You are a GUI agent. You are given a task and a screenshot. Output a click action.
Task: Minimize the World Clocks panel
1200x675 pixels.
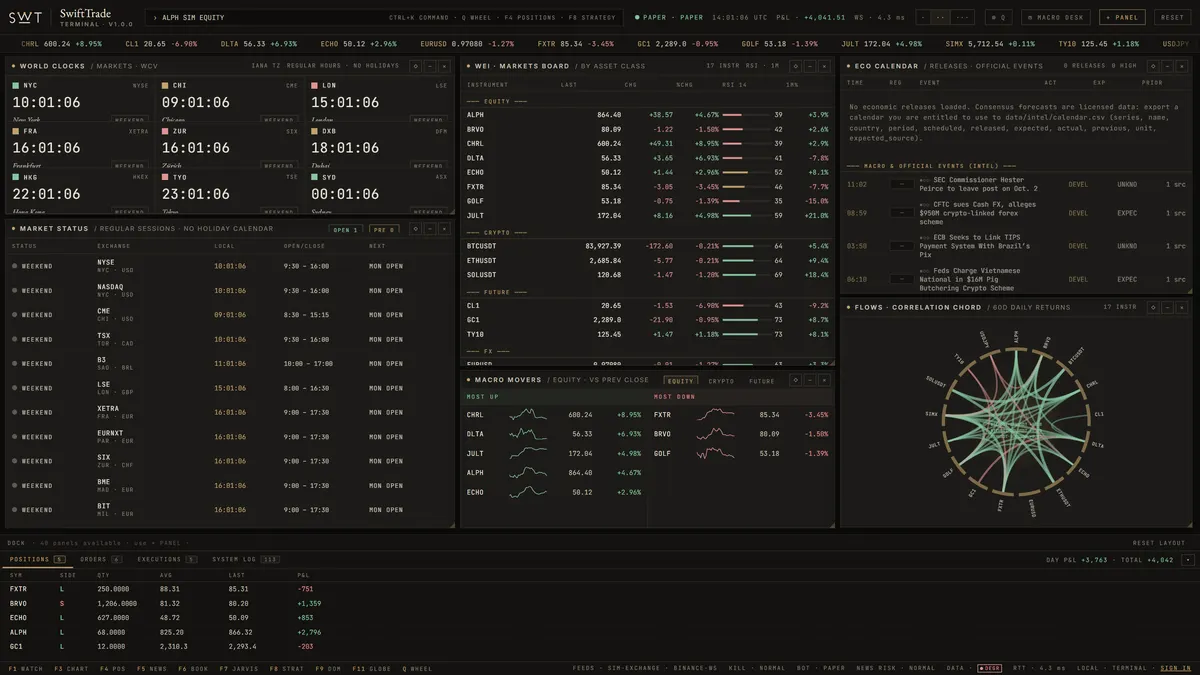click(x=430, y=66)
